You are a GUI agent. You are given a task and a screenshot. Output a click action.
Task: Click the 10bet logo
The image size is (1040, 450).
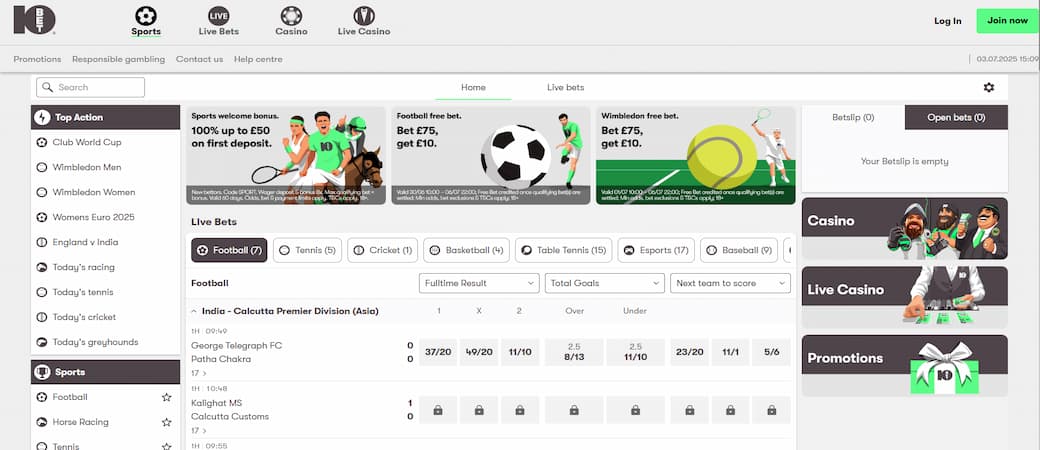35,20
